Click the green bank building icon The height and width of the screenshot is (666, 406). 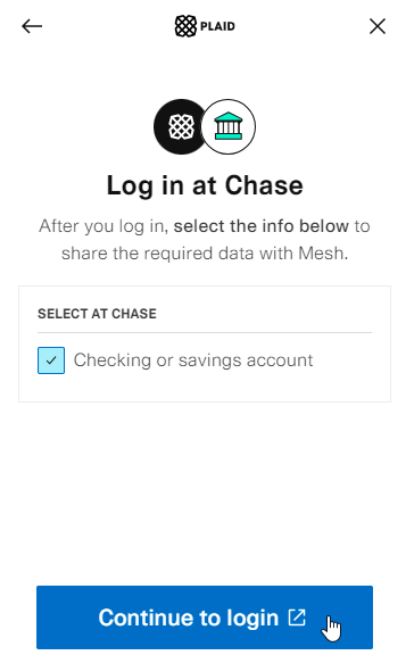pyautogui.click(x=228, y=126)
